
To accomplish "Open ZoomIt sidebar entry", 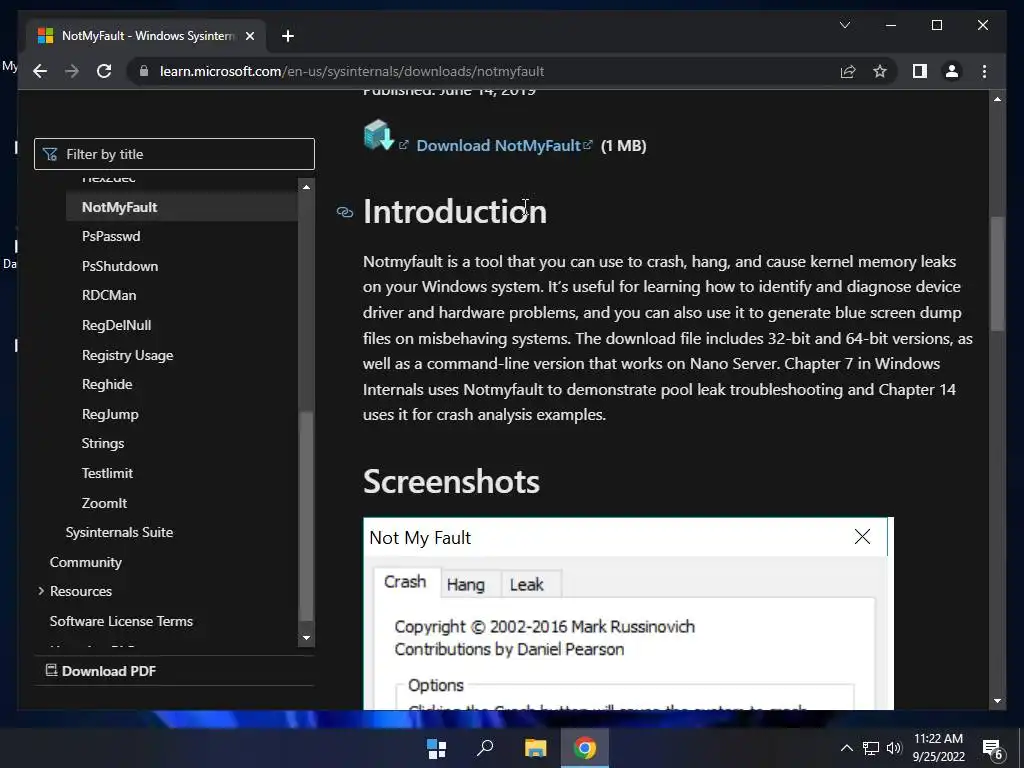I will tap(104, 504).
